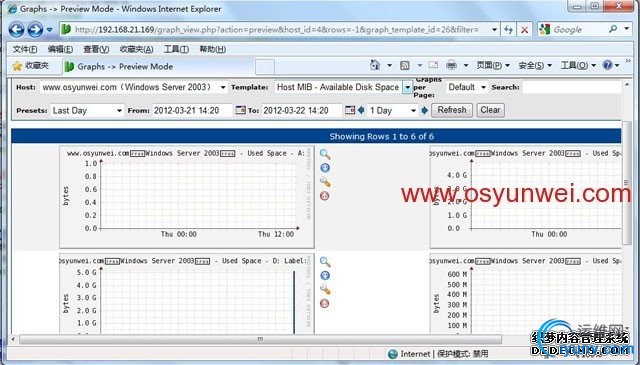Shift time span forward with right arrow
The height and width of the screenshot is (365, 640).
tap(424, 110)
